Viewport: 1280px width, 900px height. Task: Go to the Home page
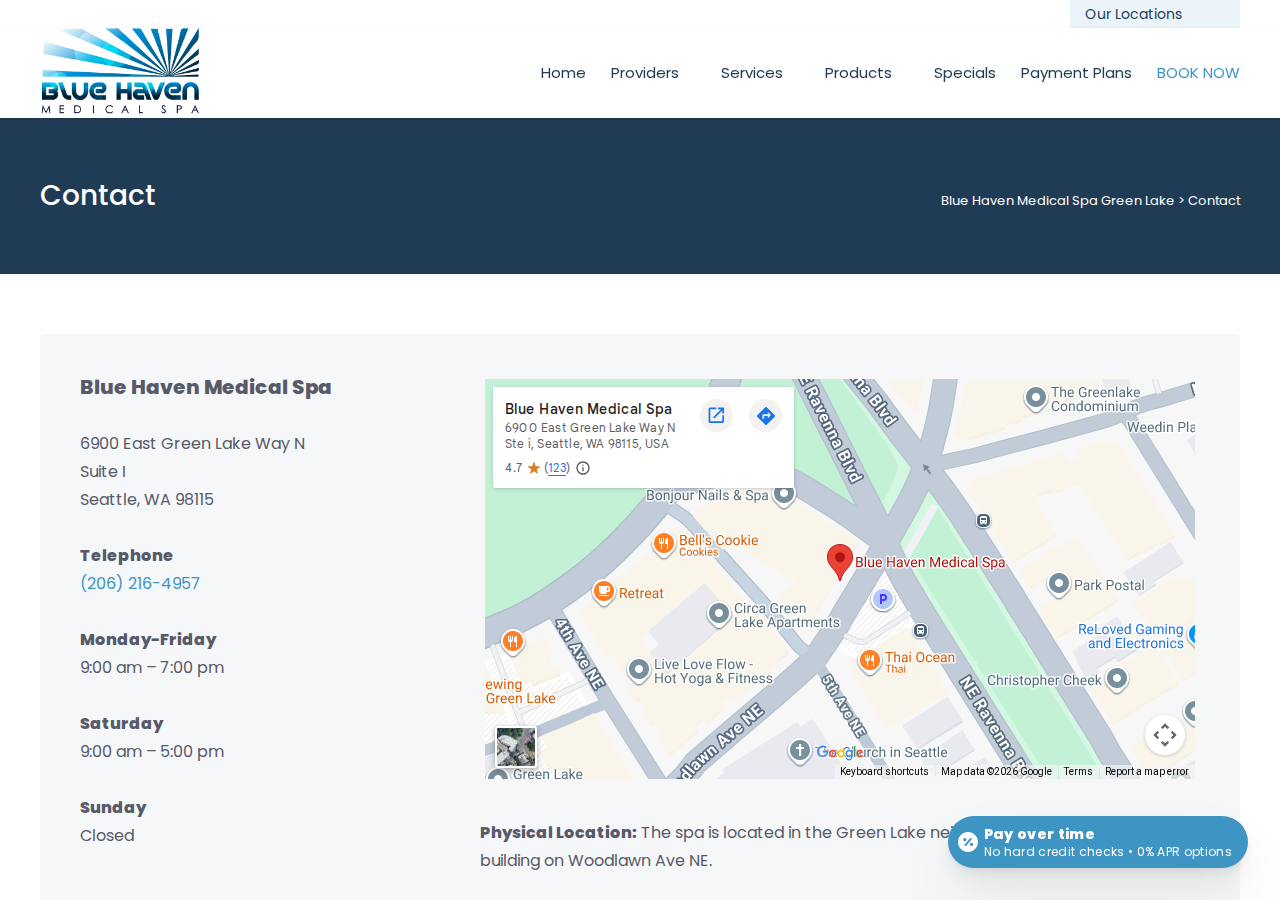coord(563,73)
